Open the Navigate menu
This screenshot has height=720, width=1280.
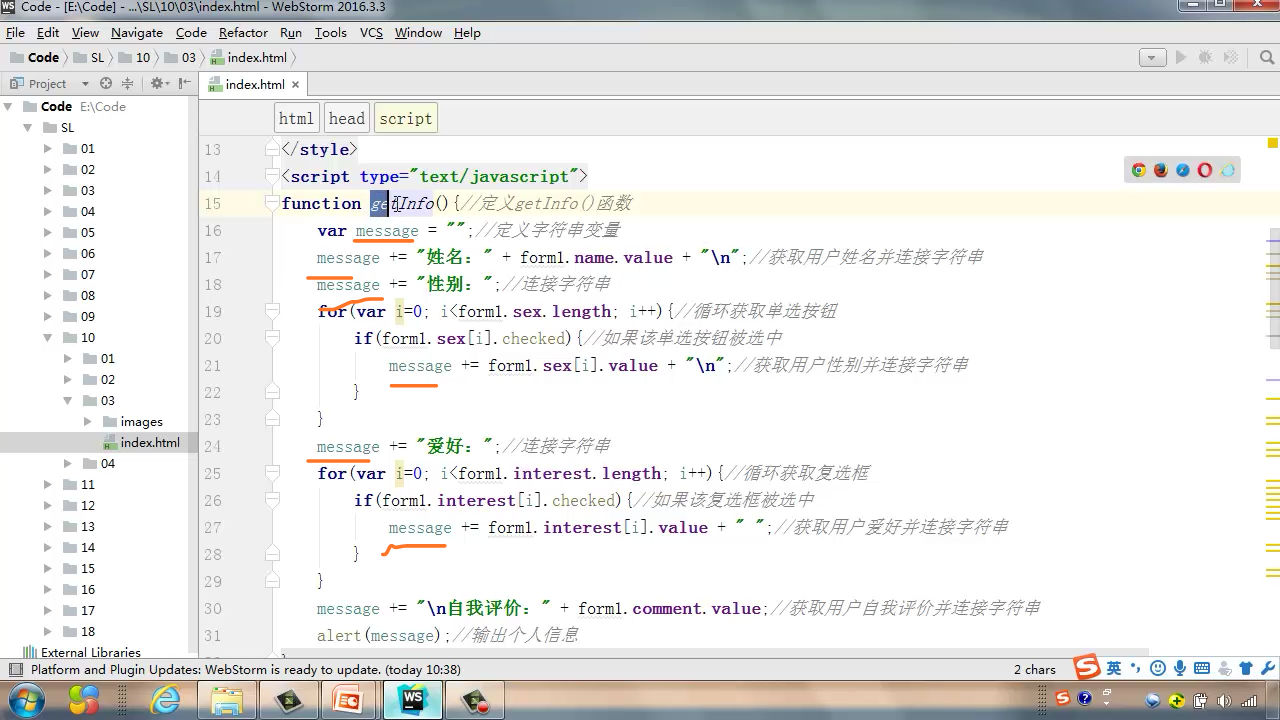(136, 32)
